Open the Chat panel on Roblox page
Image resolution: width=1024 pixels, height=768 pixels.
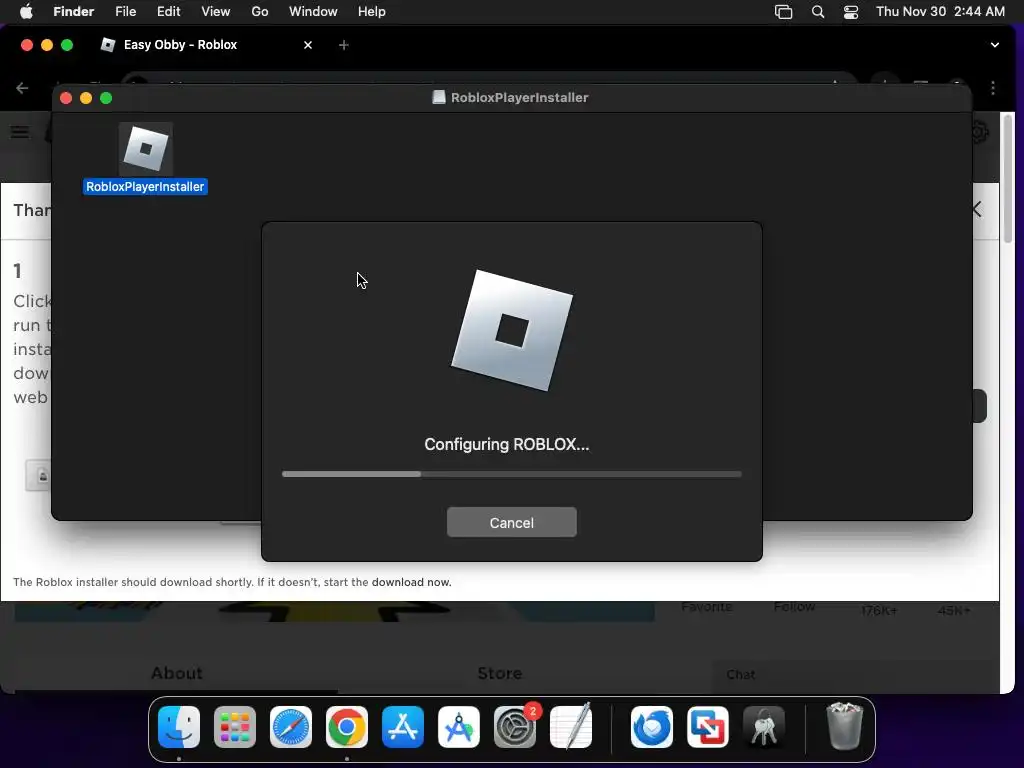(x=741, y=675)
